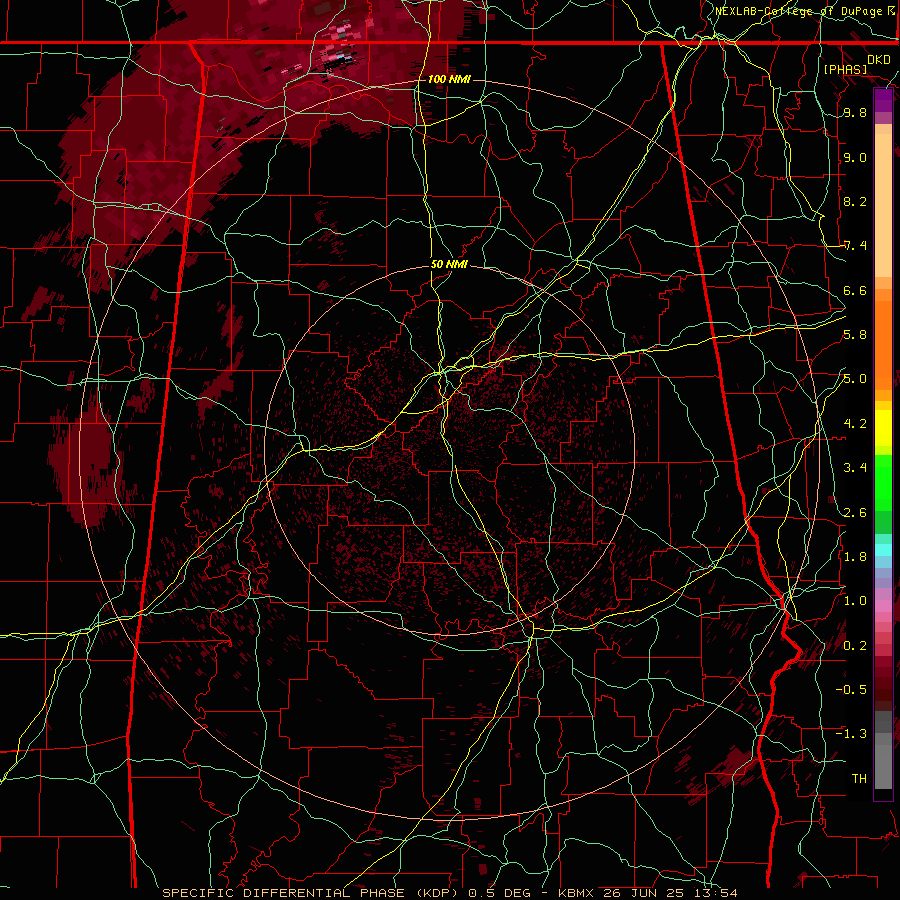
Task: Click the 3.4 value on the scale
Action: (855, 468)
